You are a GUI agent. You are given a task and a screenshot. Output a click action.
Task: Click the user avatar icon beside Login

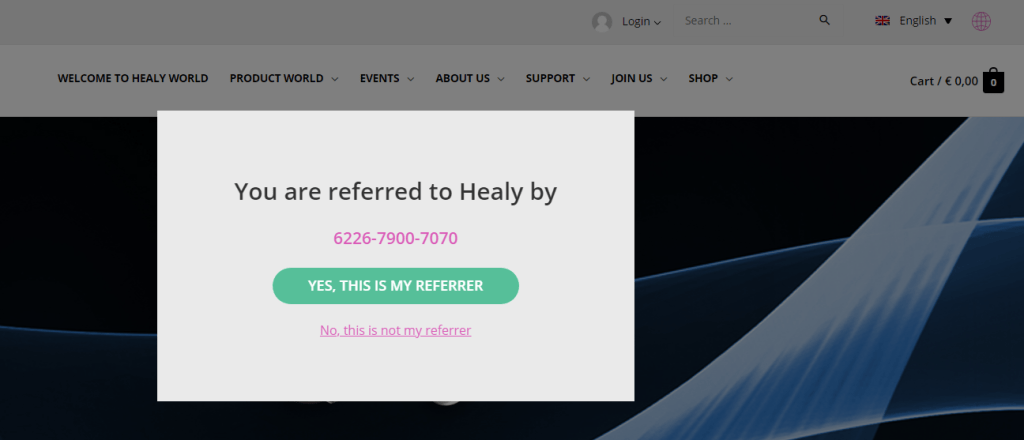pyautogui.click(x=602, y=21)
